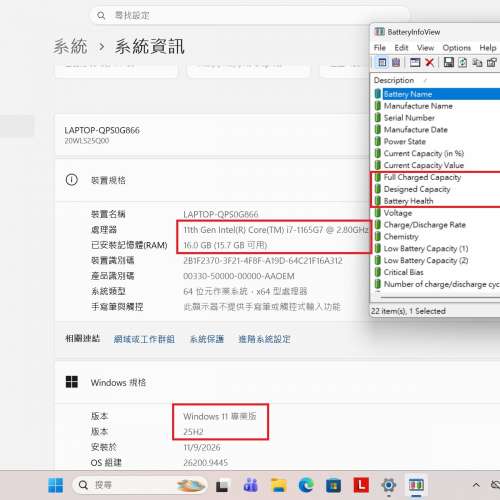
Task: Show hidden tray icons with the chevron
Action: 476,485
